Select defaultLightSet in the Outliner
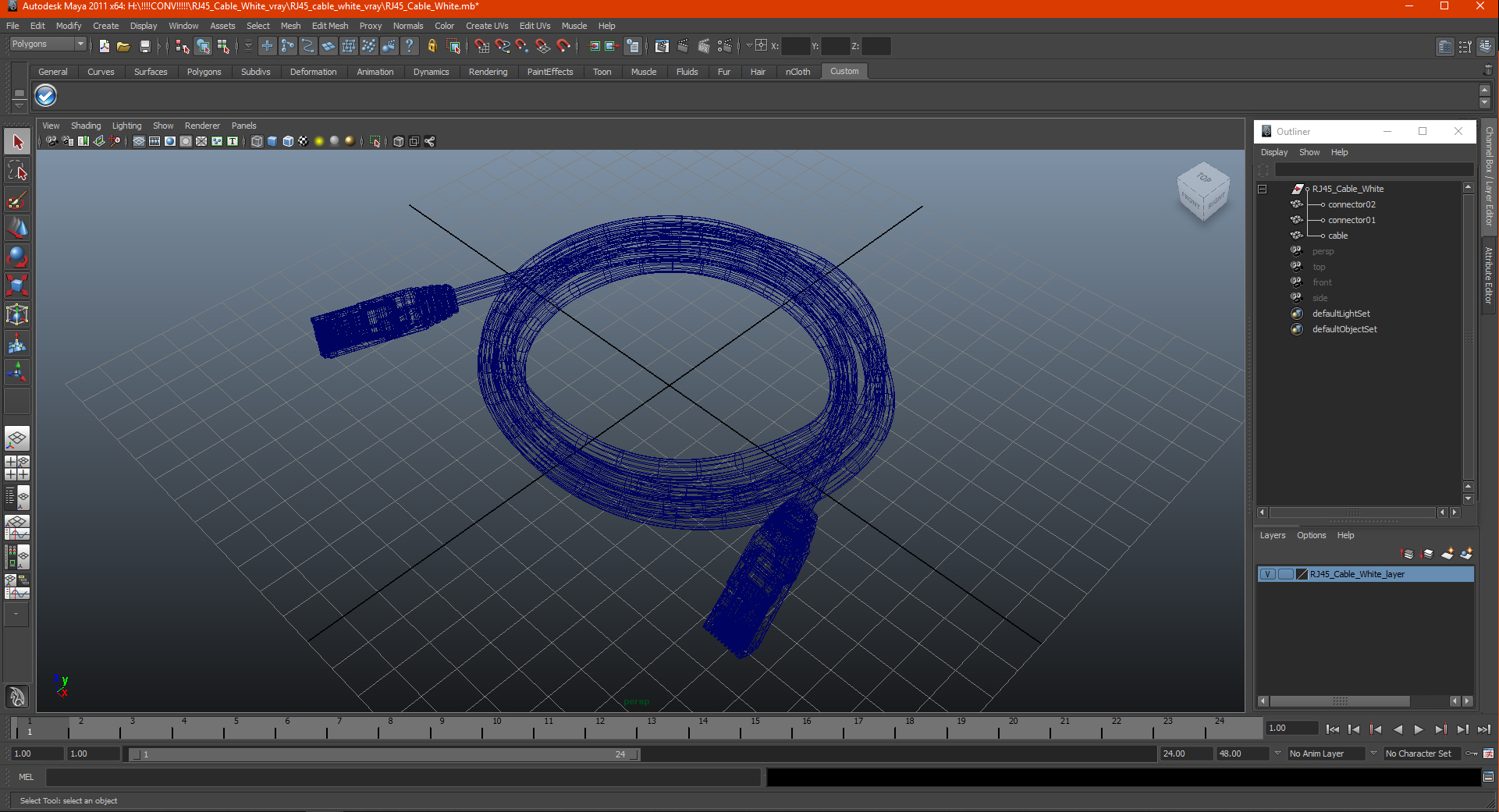This screenshot has height=812, width=1499. tap(1341, 314)
